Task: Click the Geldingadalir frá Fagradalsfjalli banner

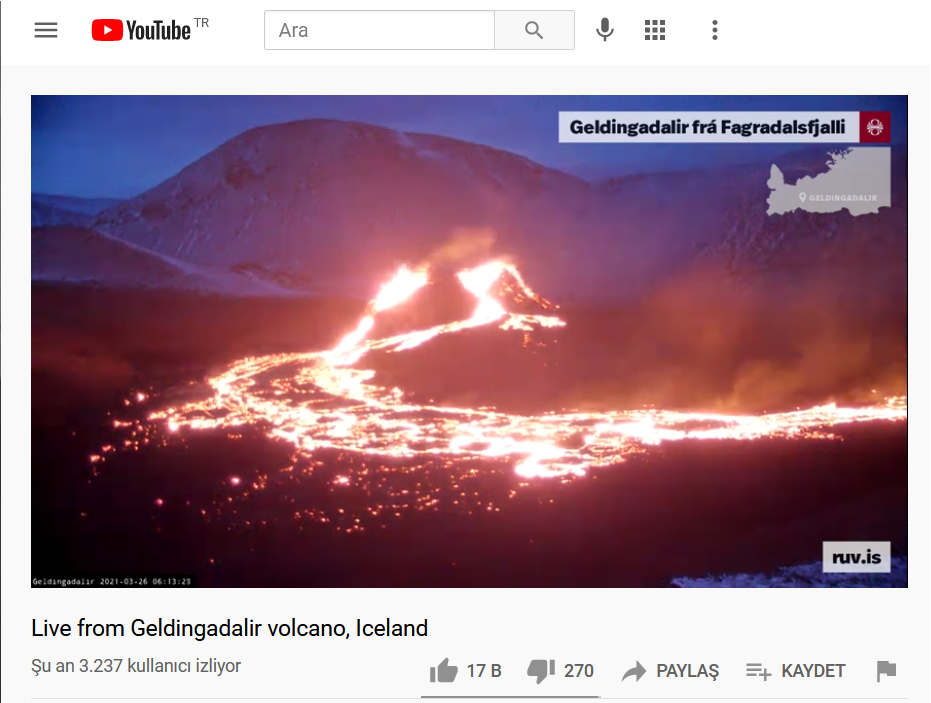Action: tap(724, 127)
